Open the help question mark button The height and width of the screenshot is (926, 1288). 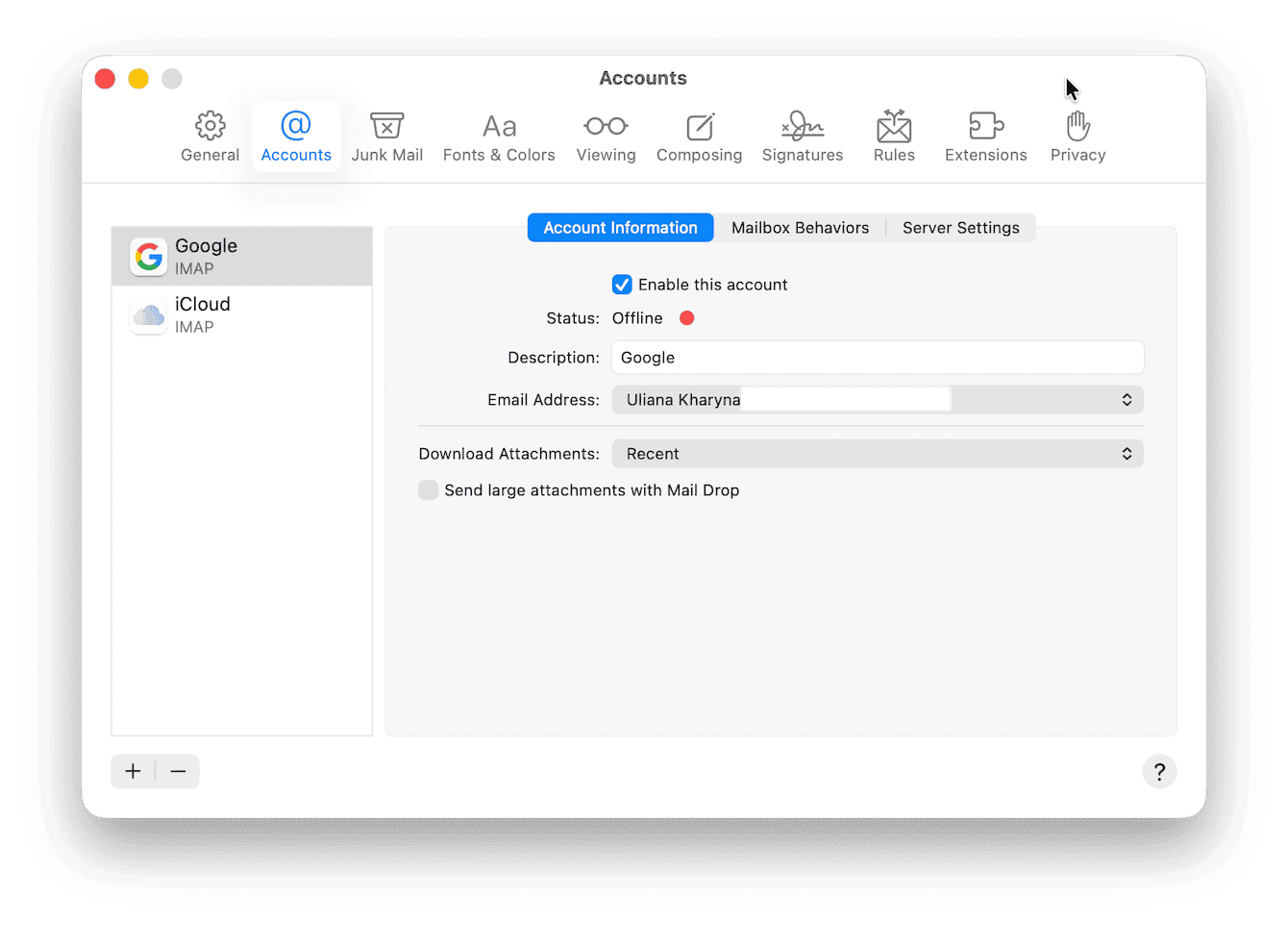(1159, 771)
